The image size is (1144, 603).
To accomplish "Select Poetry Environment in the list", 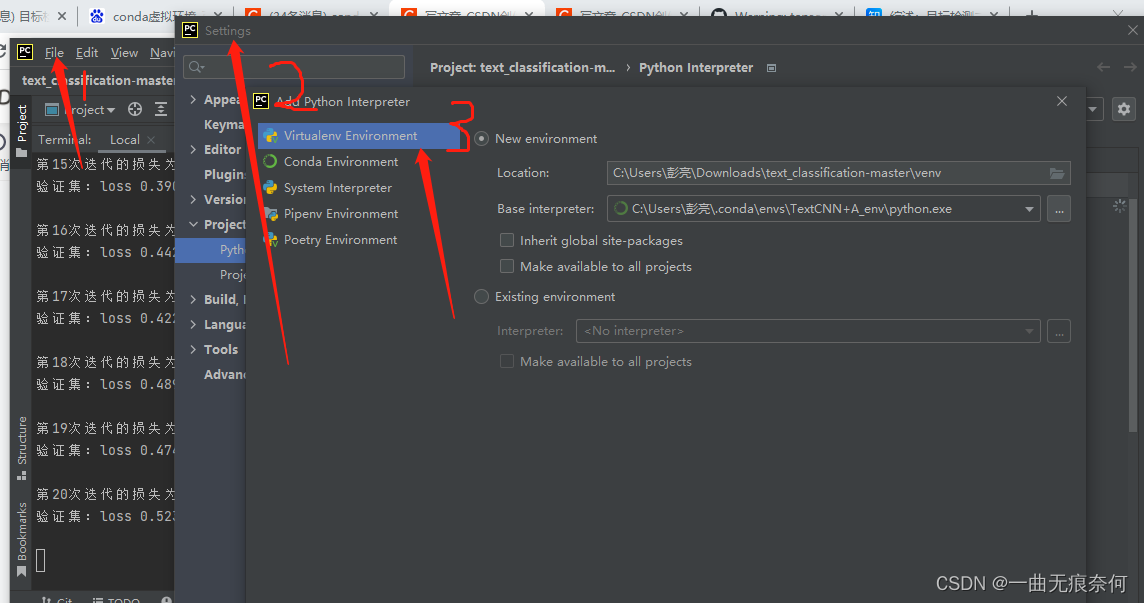I will pos(358,239).
